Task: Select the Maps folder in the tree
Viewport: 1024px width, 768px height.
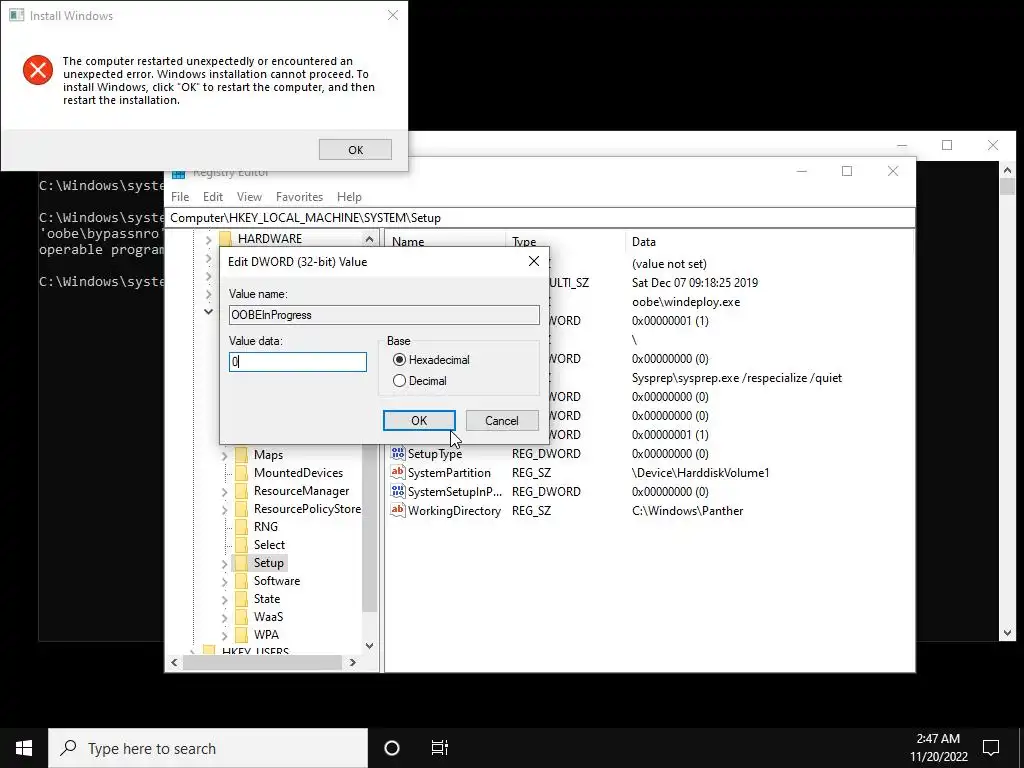Action: coord(268,455)
